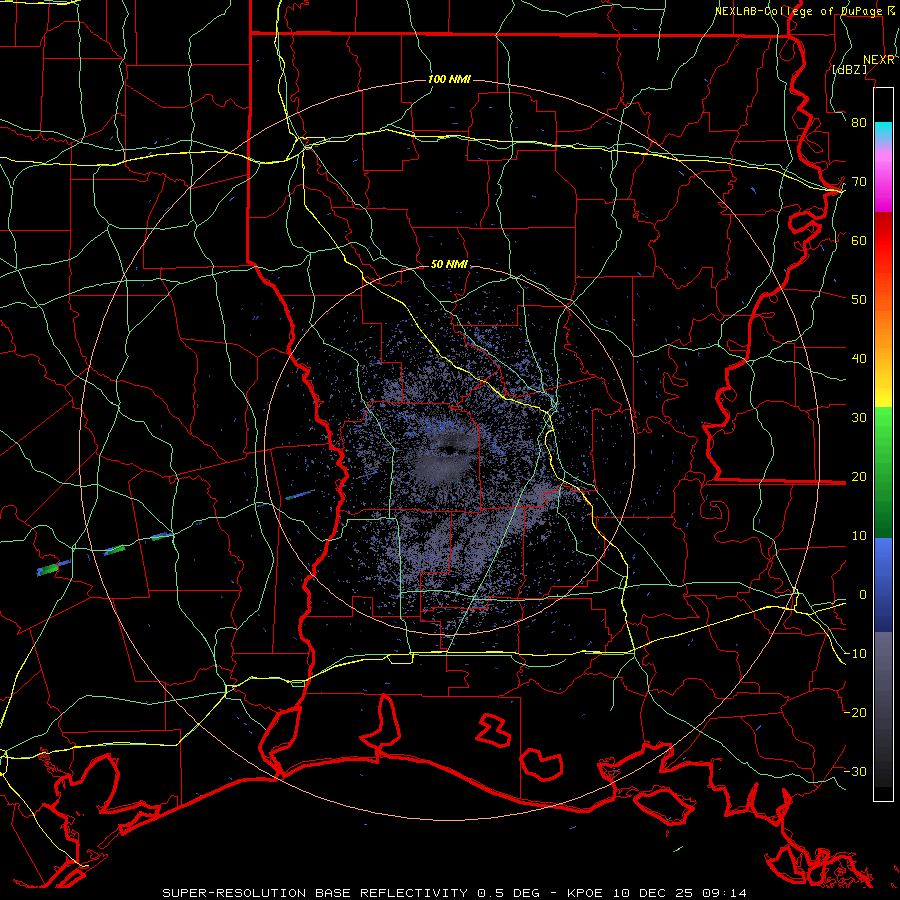Image resolution: width=900 pixels, height=900 pixels.
Task: Click the gray segment of color bar
Action: point(883,709)
